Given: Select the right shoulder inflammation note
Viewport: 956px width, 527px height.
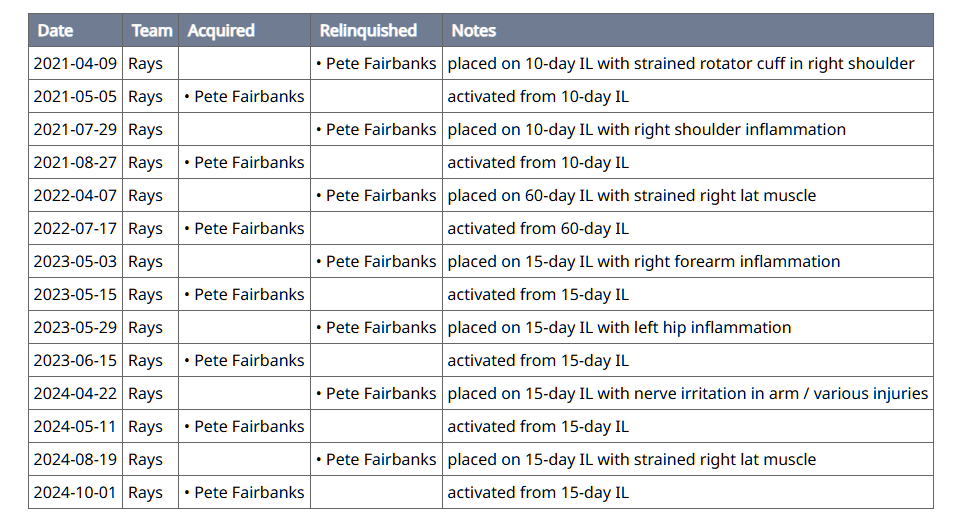Looking at the screenshot, I should [646, 130].
